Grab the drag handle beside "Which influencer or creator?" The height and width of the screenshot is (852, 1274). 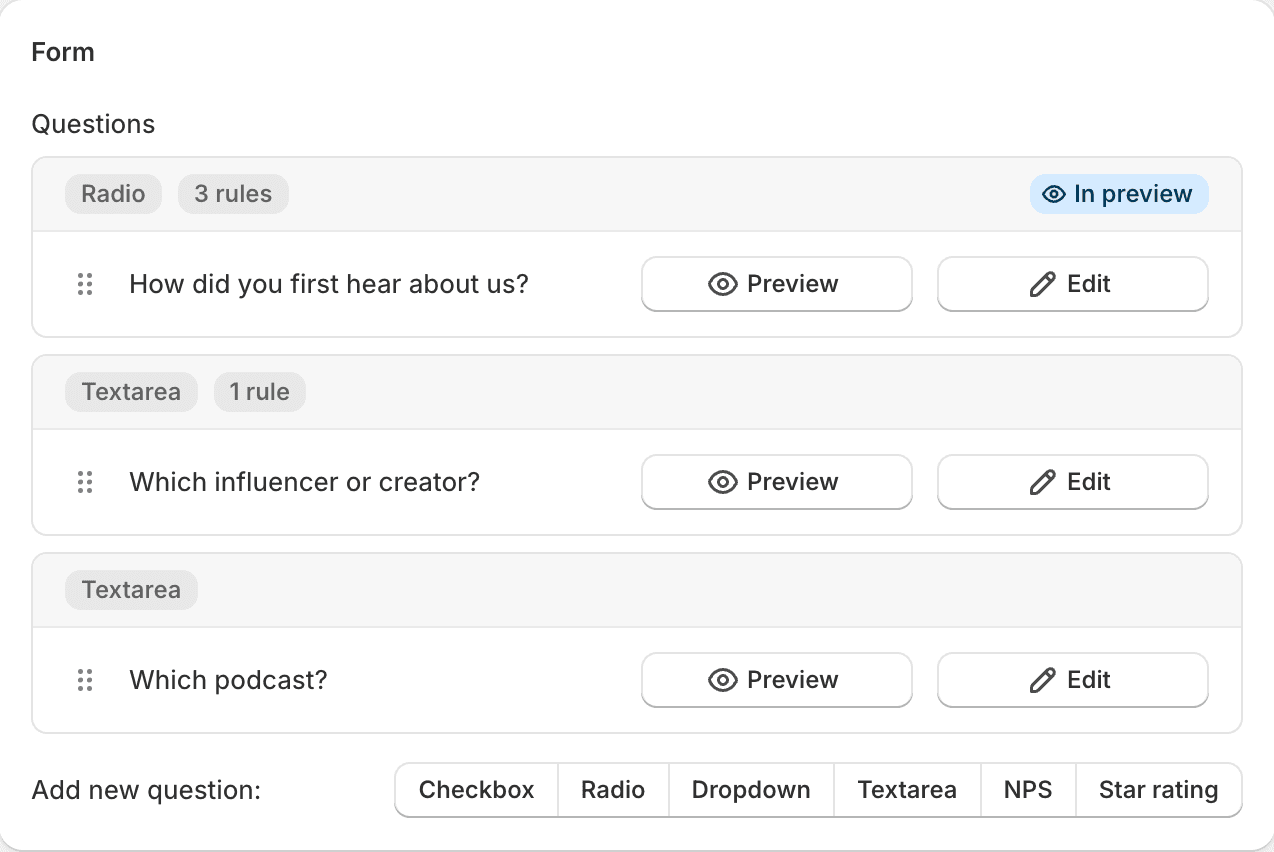tap(85, 482)
